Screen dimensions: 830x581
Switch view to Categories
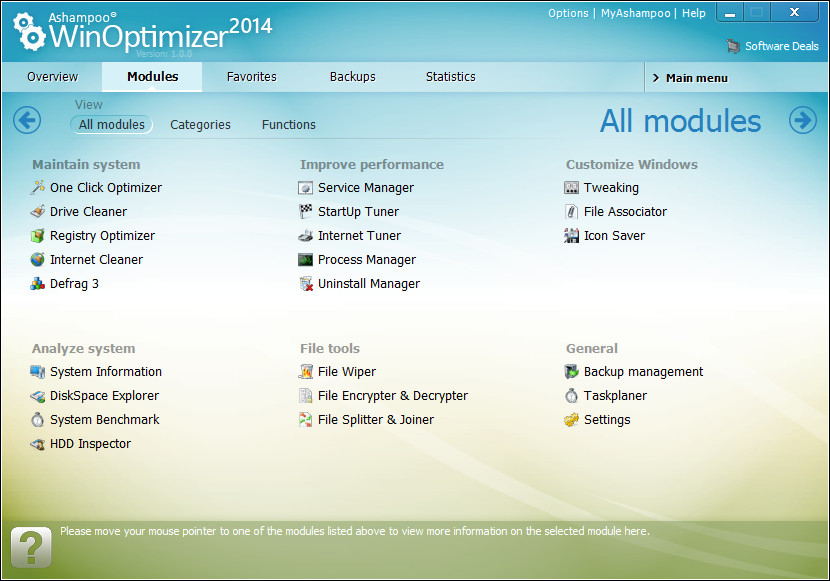coord(200,125)
